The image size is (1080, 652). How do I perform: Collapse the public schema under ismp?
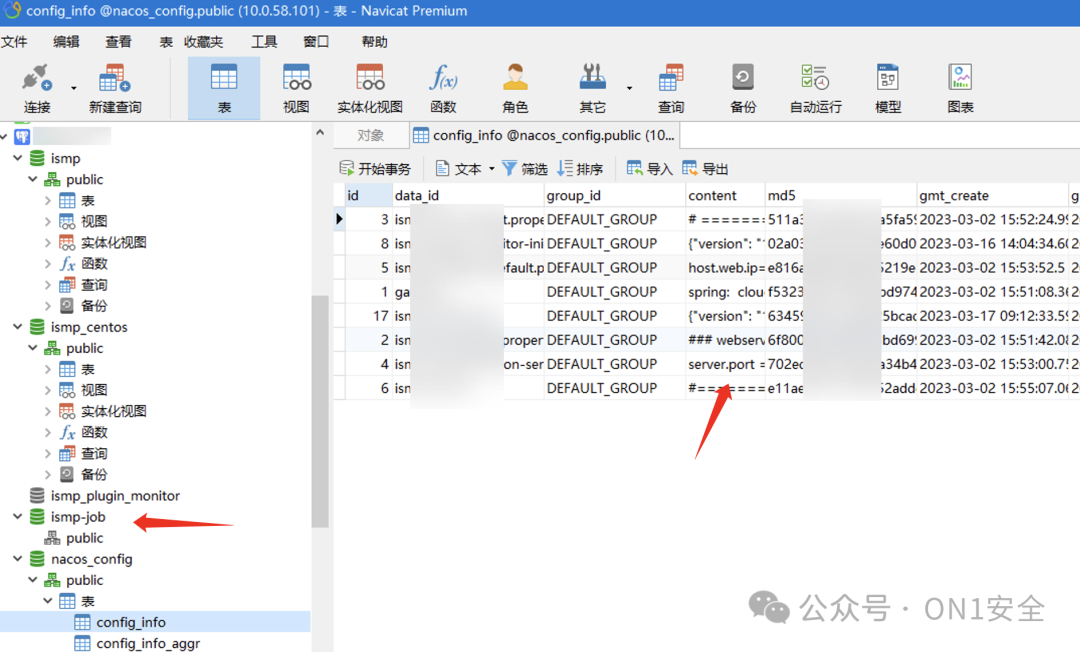(x=32, y=179)
